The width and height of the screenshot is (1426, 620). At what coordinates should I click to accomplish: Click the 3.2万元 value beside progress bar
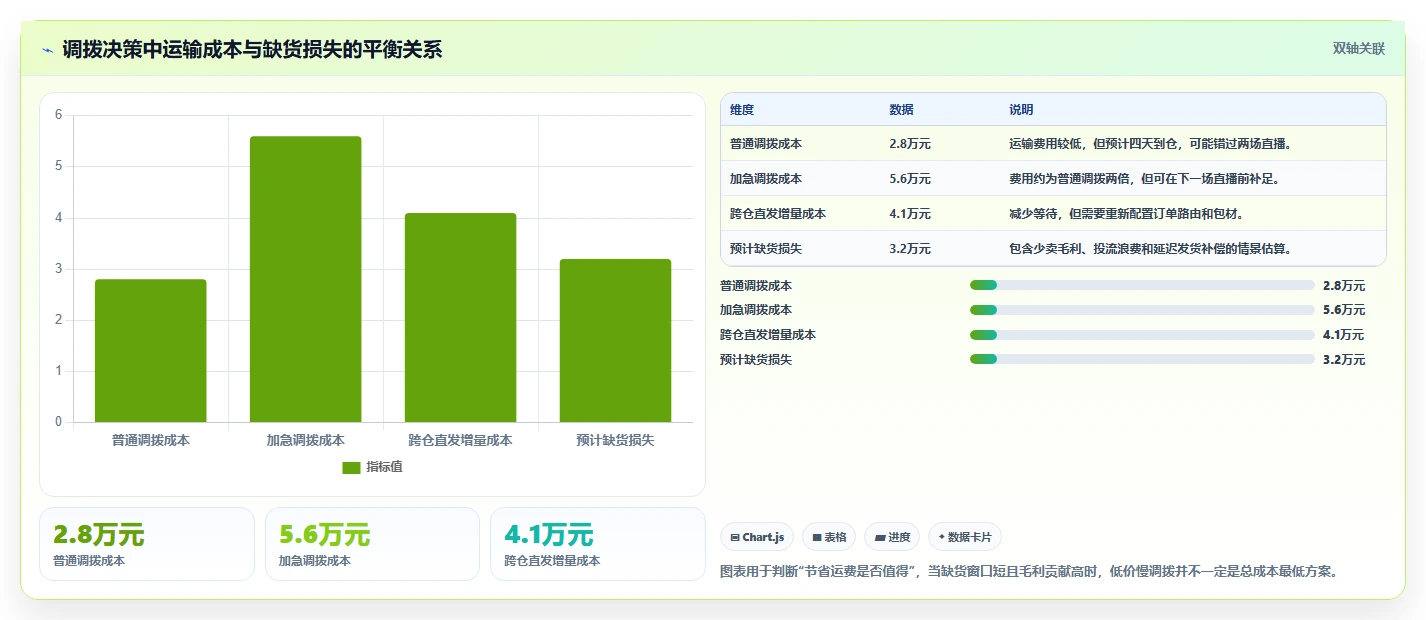[x=1343, y=360]
